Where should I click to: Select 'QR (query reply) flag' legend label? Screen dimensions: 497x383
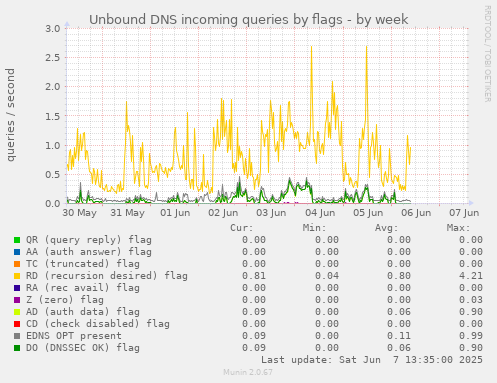89,240
